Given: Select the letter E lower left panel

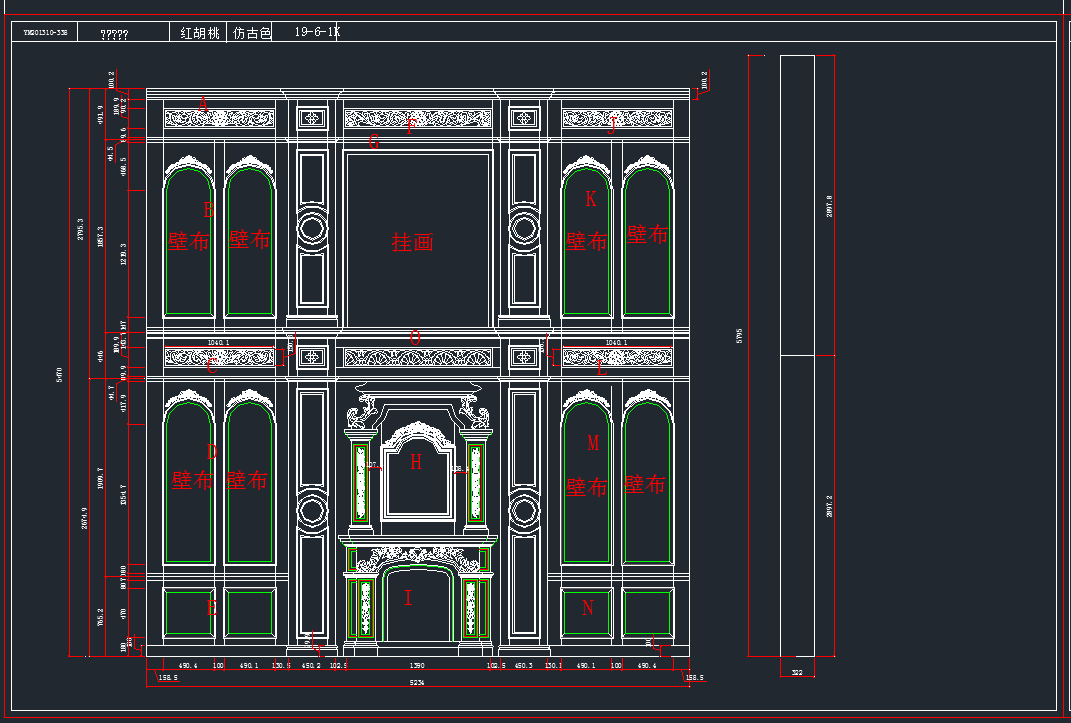Looking at the screenshot, I should coord(211,607).
